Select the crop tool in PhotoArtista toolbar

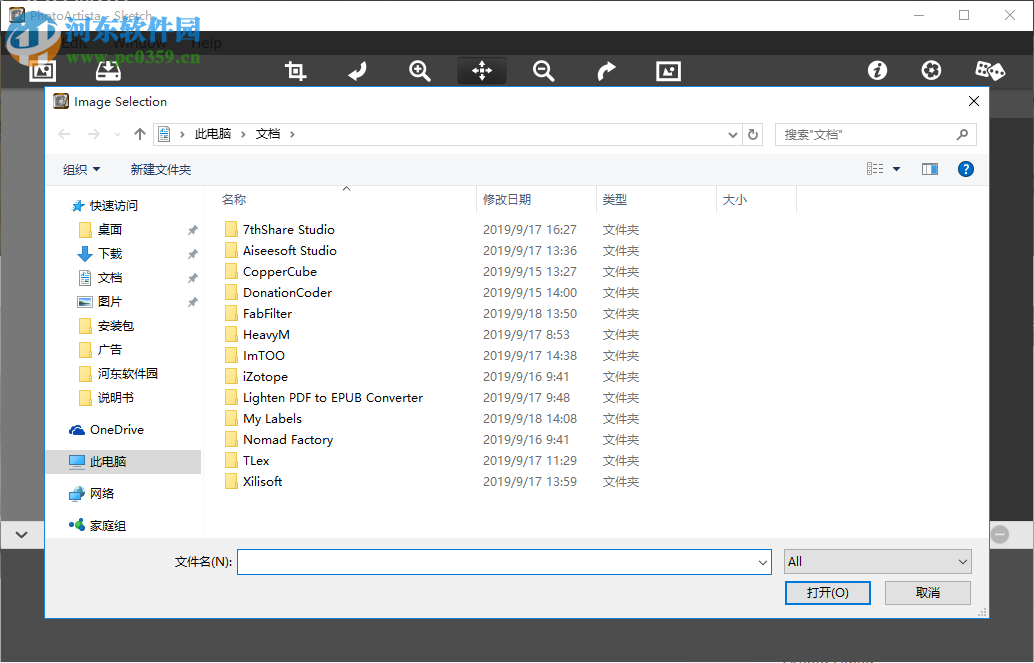[x=295, y=71]
